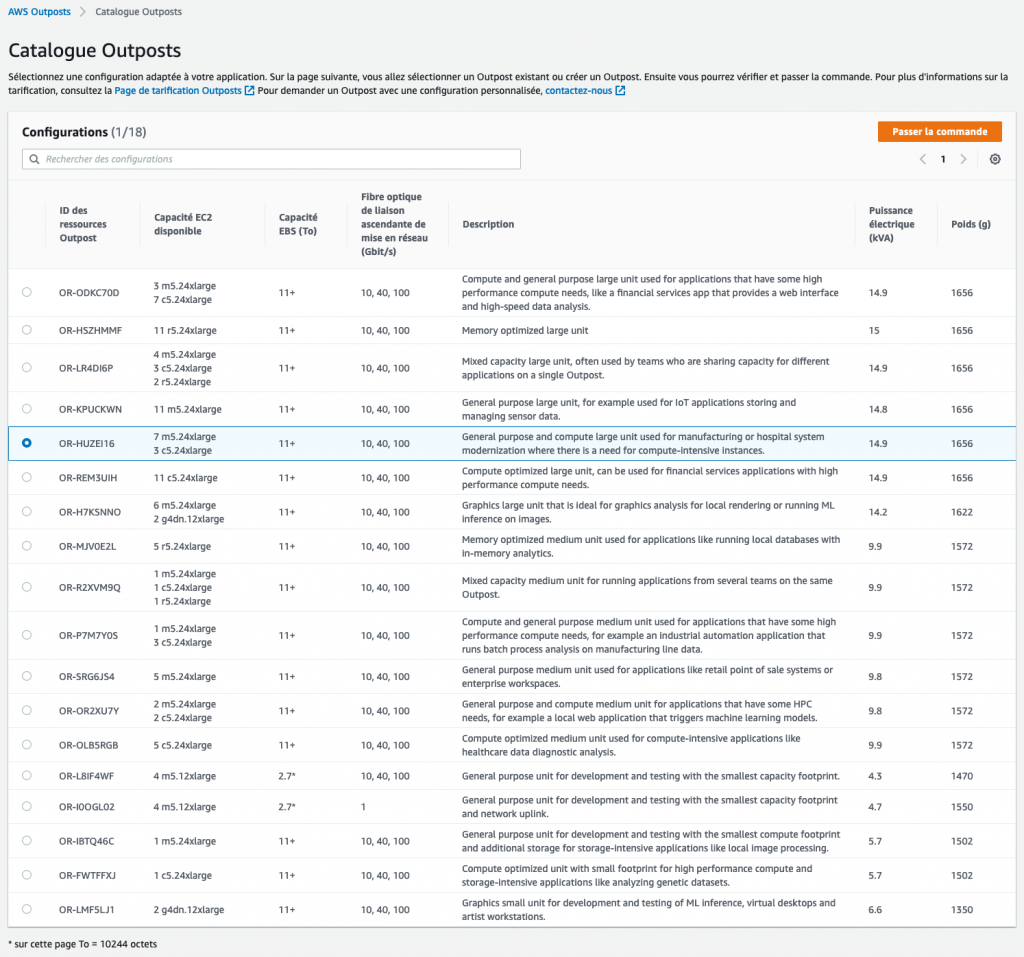Select radio button for OR-REM3UIH

pyautogui.click(x=27, y=478)
